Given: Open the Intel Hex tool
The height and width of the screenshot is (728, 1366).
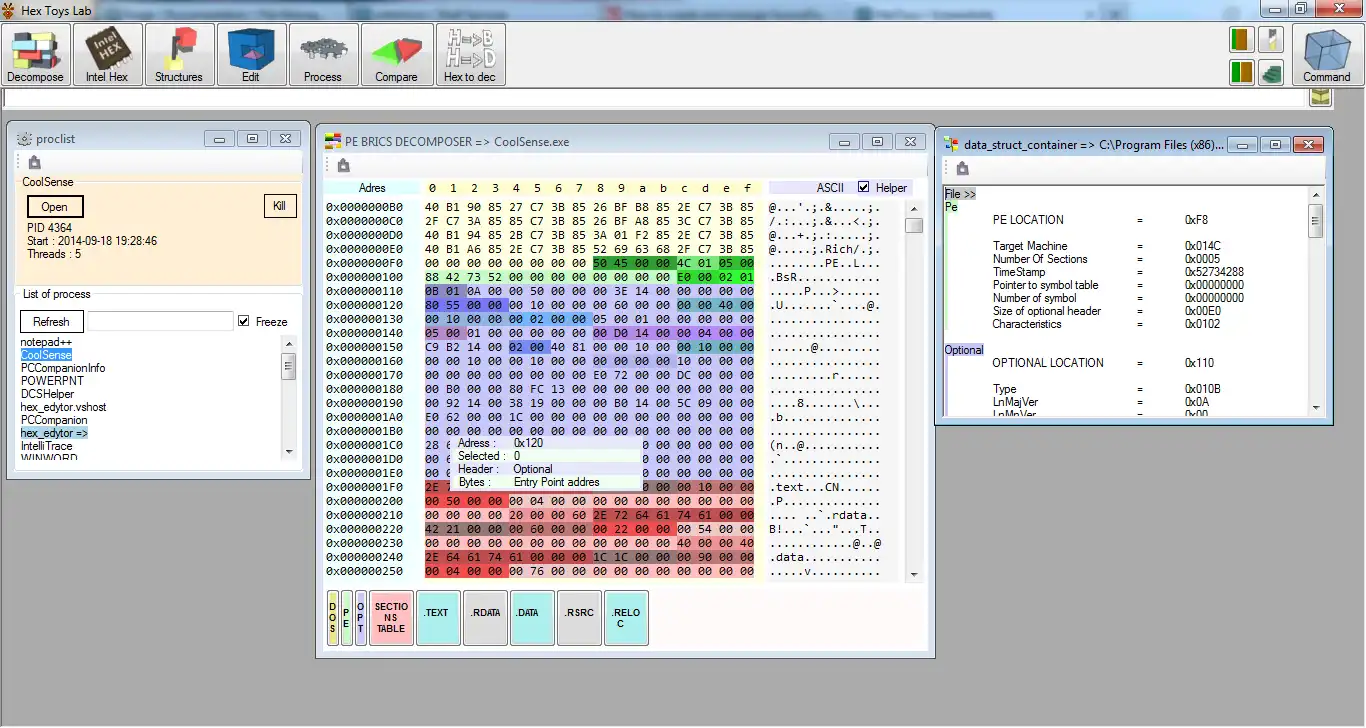Looking at the screenshot, I should pyautogui.click(x=107, y=55).
